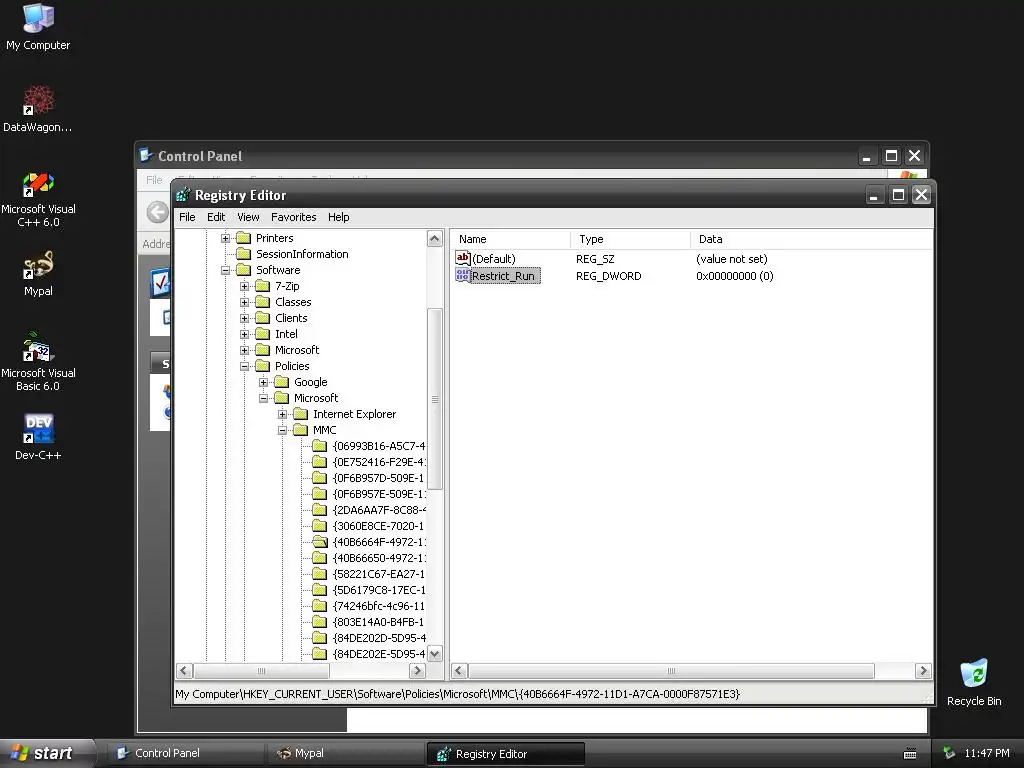Open the Help menu in Registry Editor

pyautogui.click(x=338, y=217)
